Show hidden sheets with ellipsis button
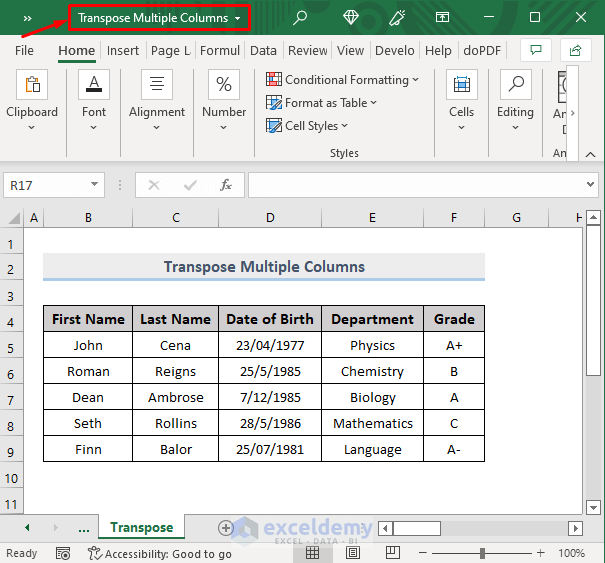 84,528
